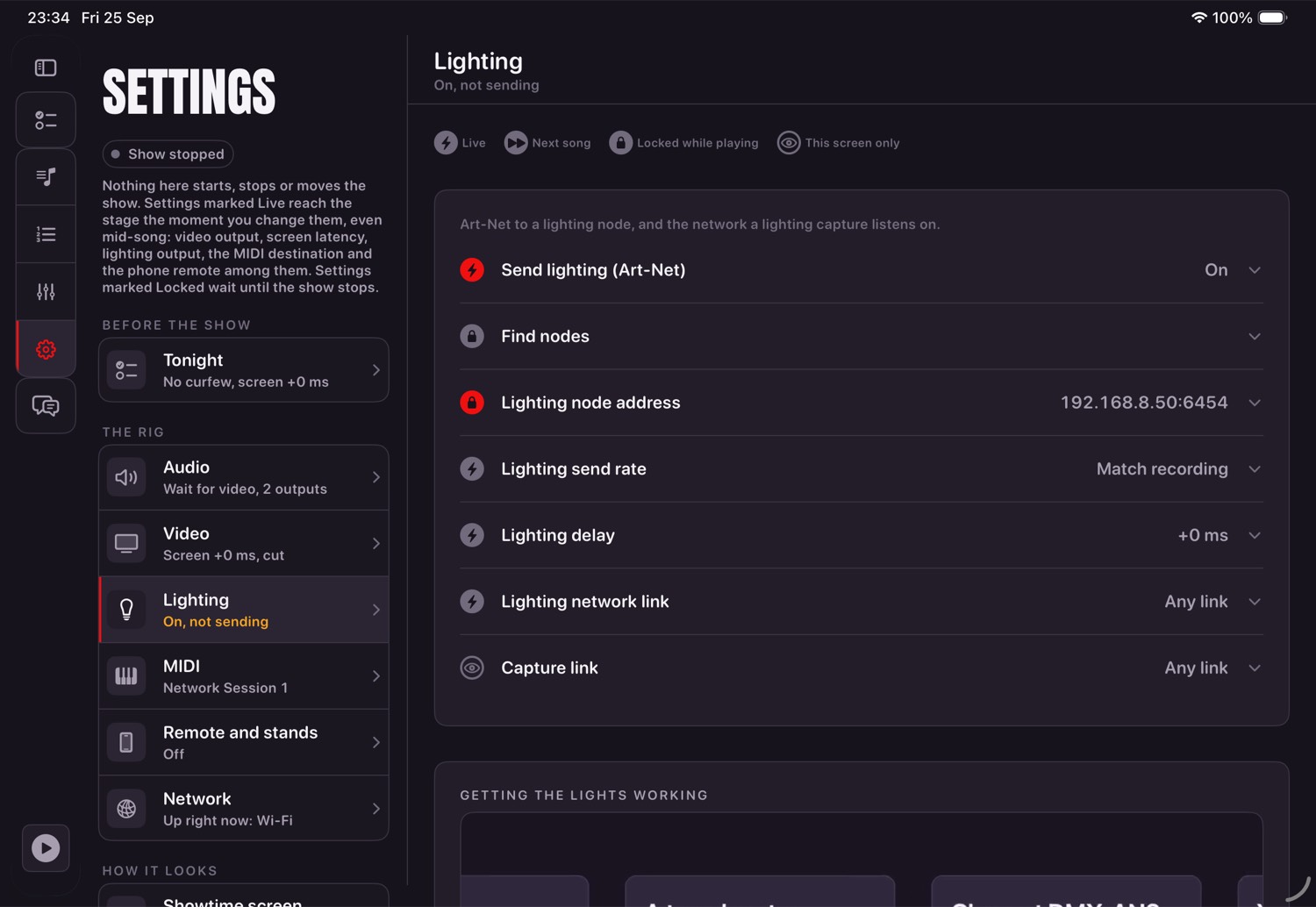Click the +0 ms lighting delay value

click(1203, 535)
